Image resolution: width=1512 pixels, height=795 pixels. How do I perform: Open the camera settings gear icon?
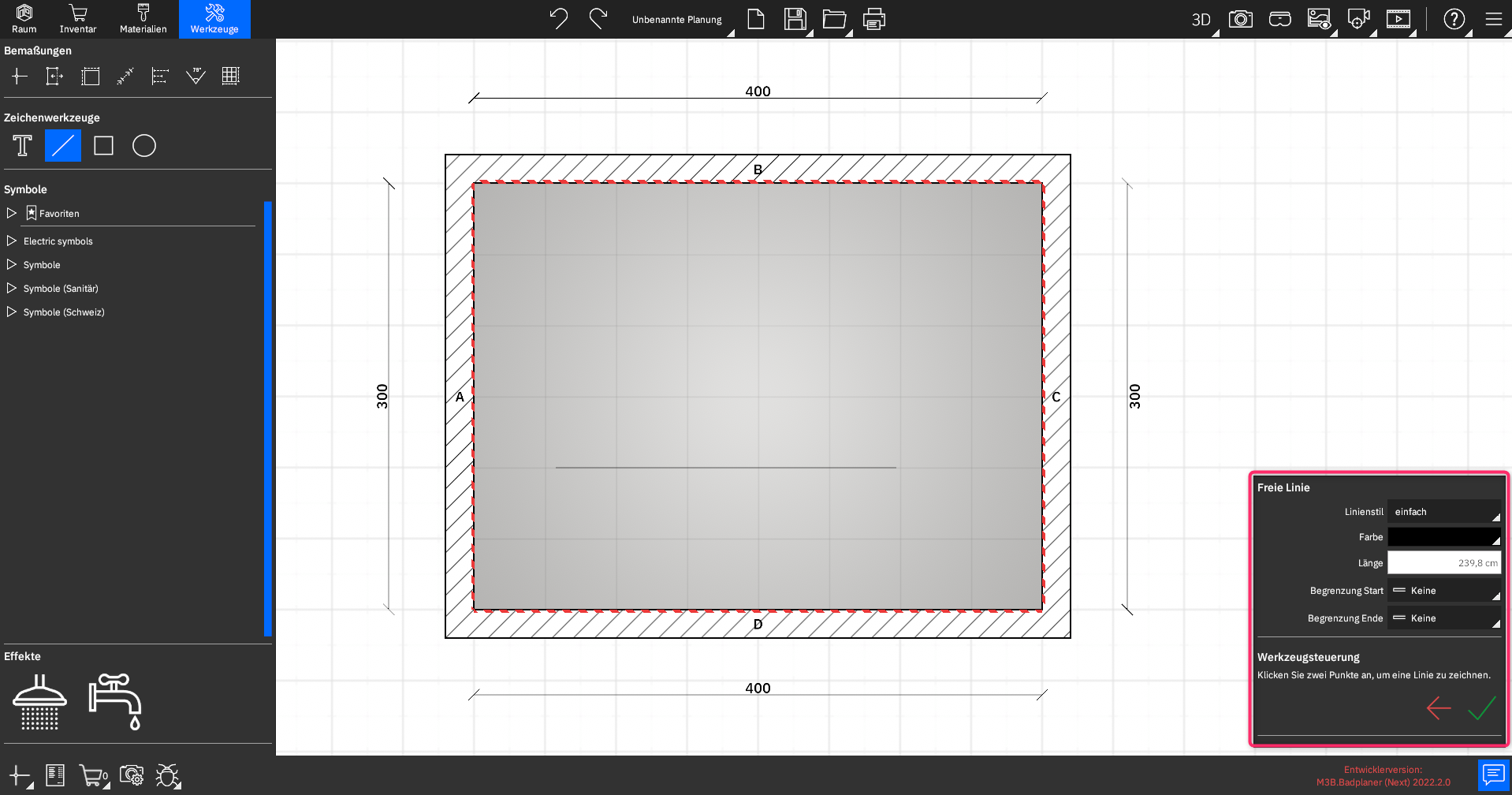(132, 775)
